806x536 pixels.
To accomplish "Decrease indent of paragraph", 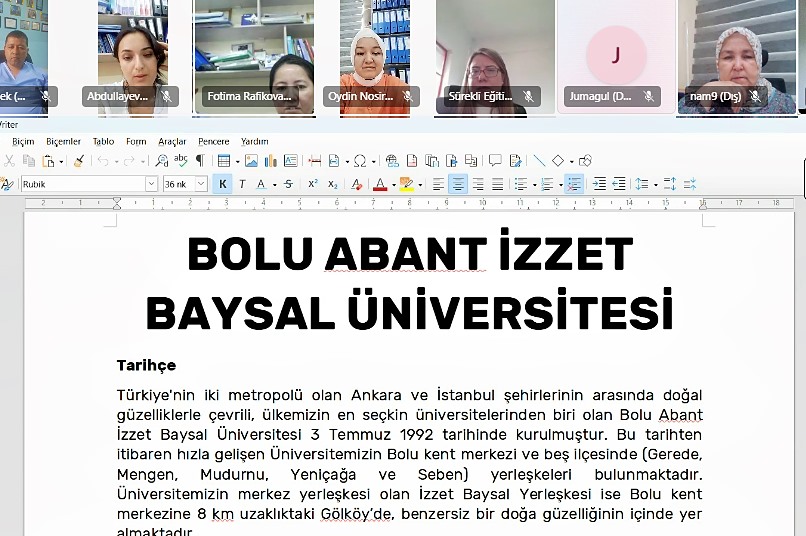I will point(619,184).
